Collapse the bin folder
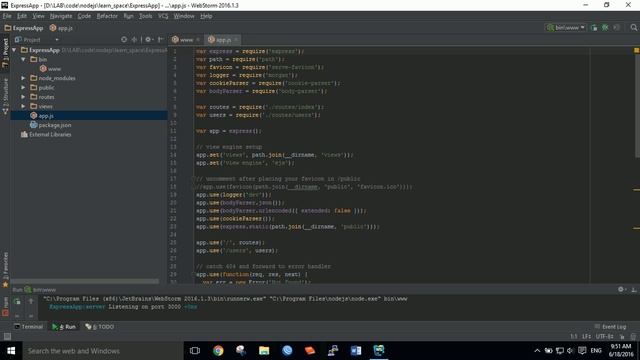This screenshot has width=640, height=360. coord(23,60)
